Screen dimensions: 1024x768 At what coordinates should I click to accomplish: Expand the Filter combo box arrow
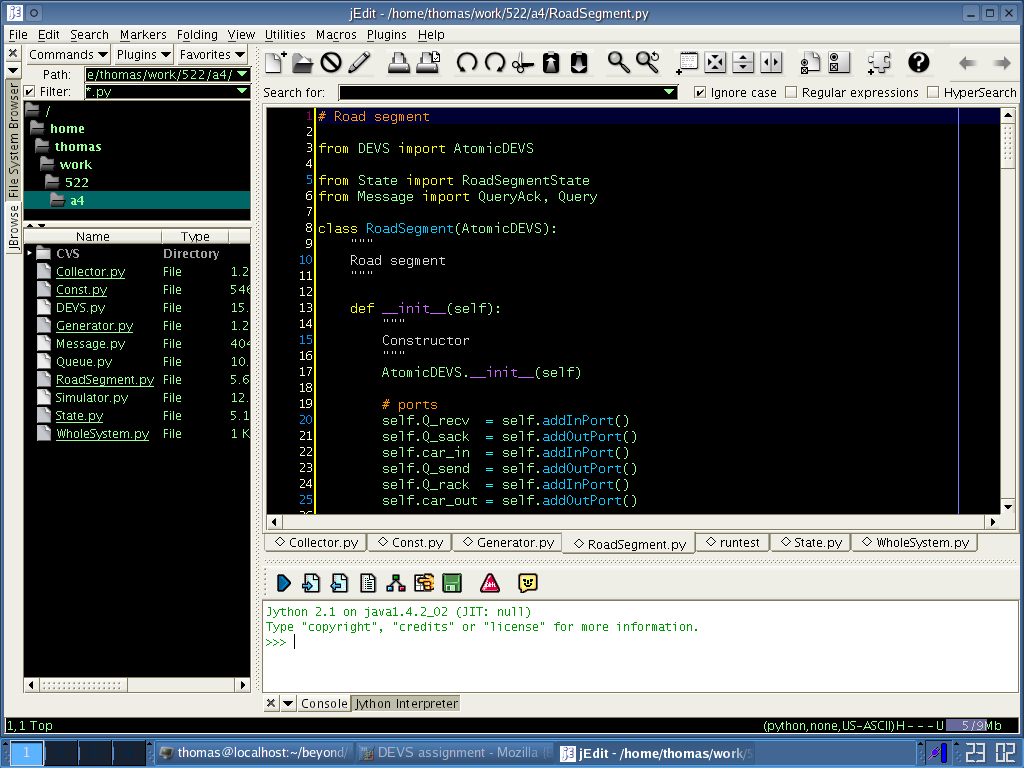point(242,91)
